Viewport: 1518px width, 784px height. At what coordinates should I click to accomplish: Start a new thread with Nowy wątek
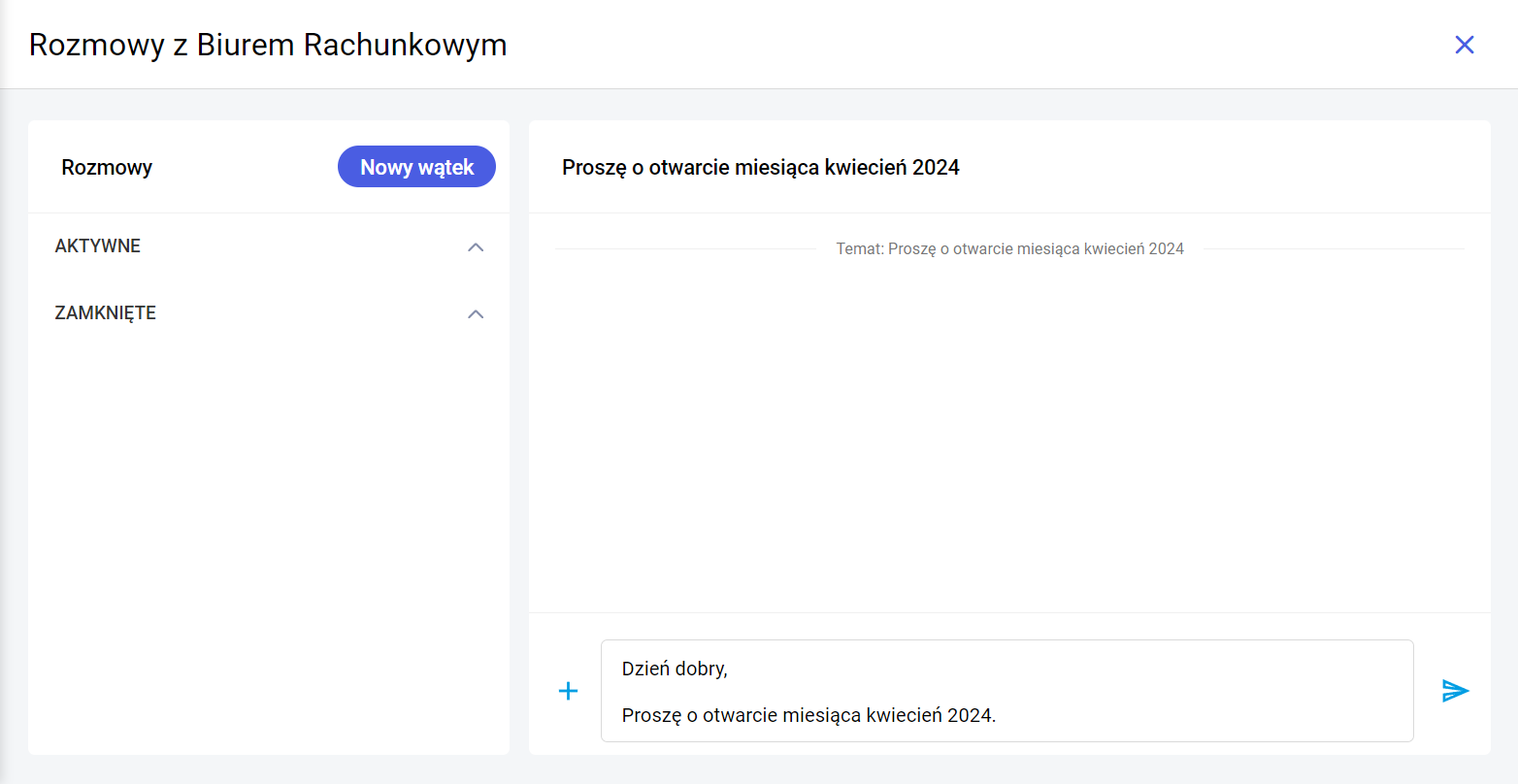(x=416, y=167)
